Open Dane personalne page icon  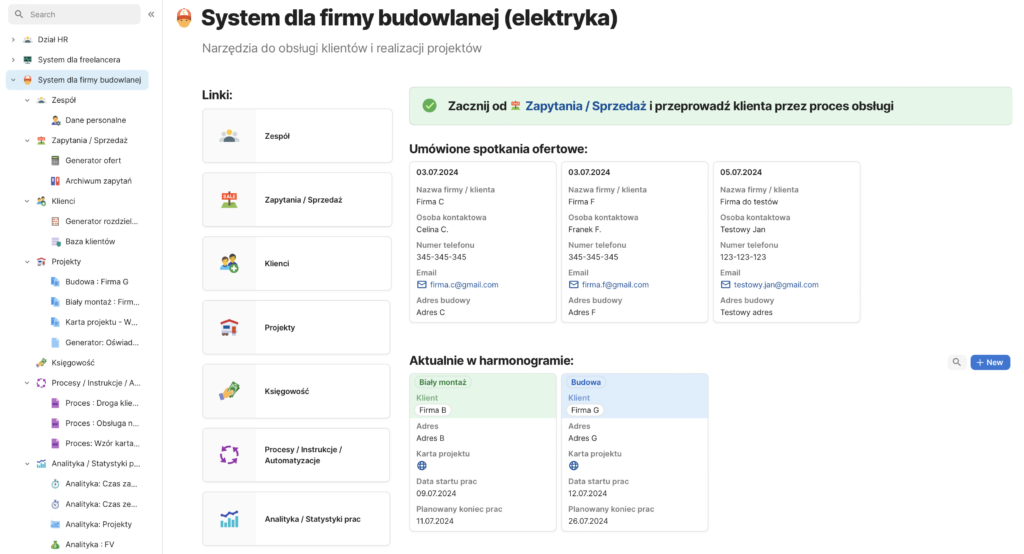[x=56, y=120]
